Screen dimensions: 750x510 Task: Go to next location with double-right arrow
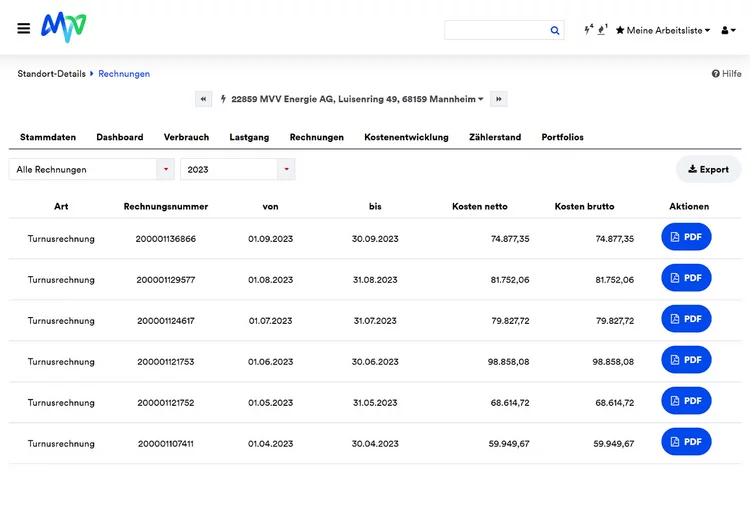(498, 99)
